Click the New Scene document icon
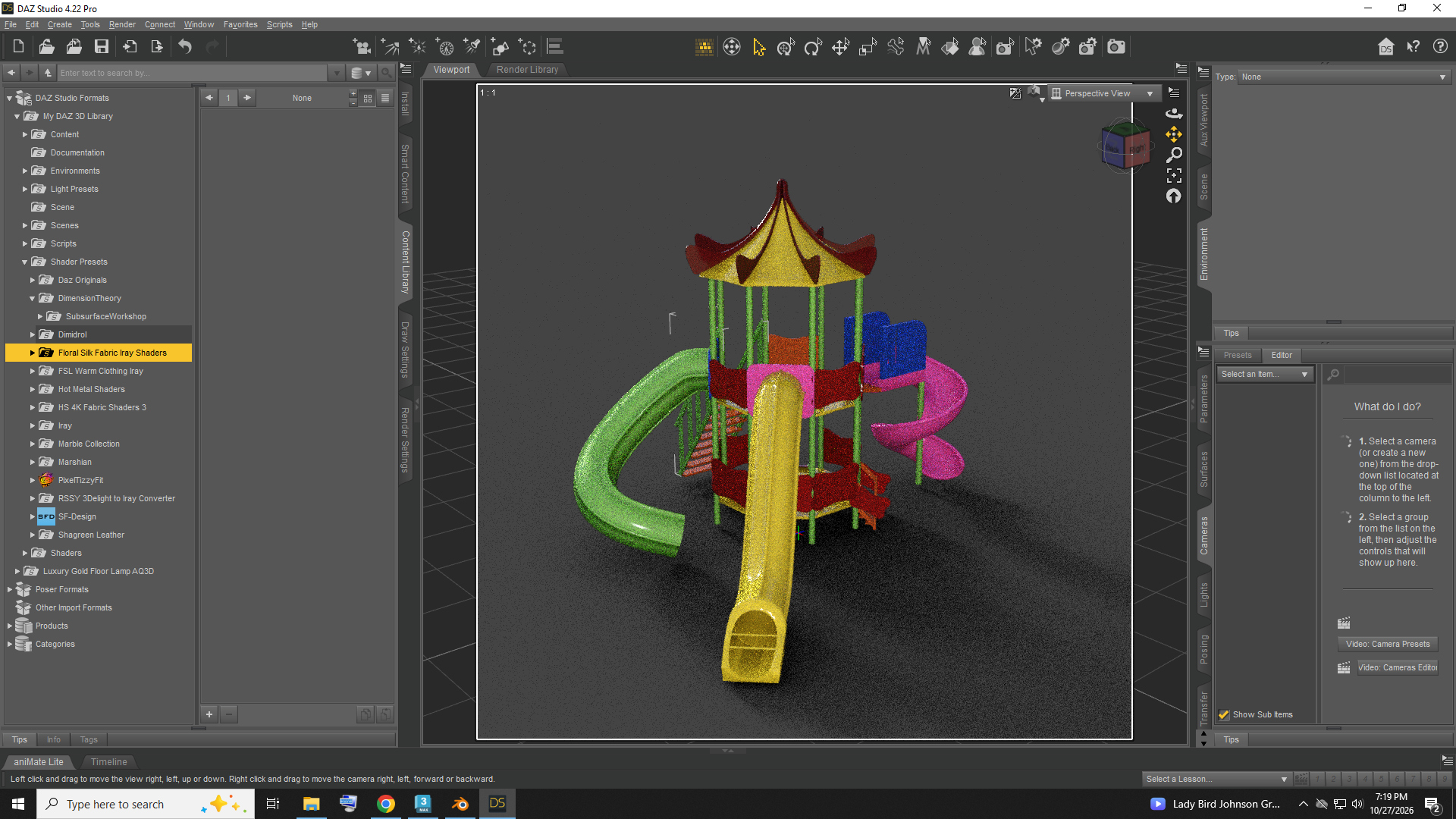 pos(18,47)
